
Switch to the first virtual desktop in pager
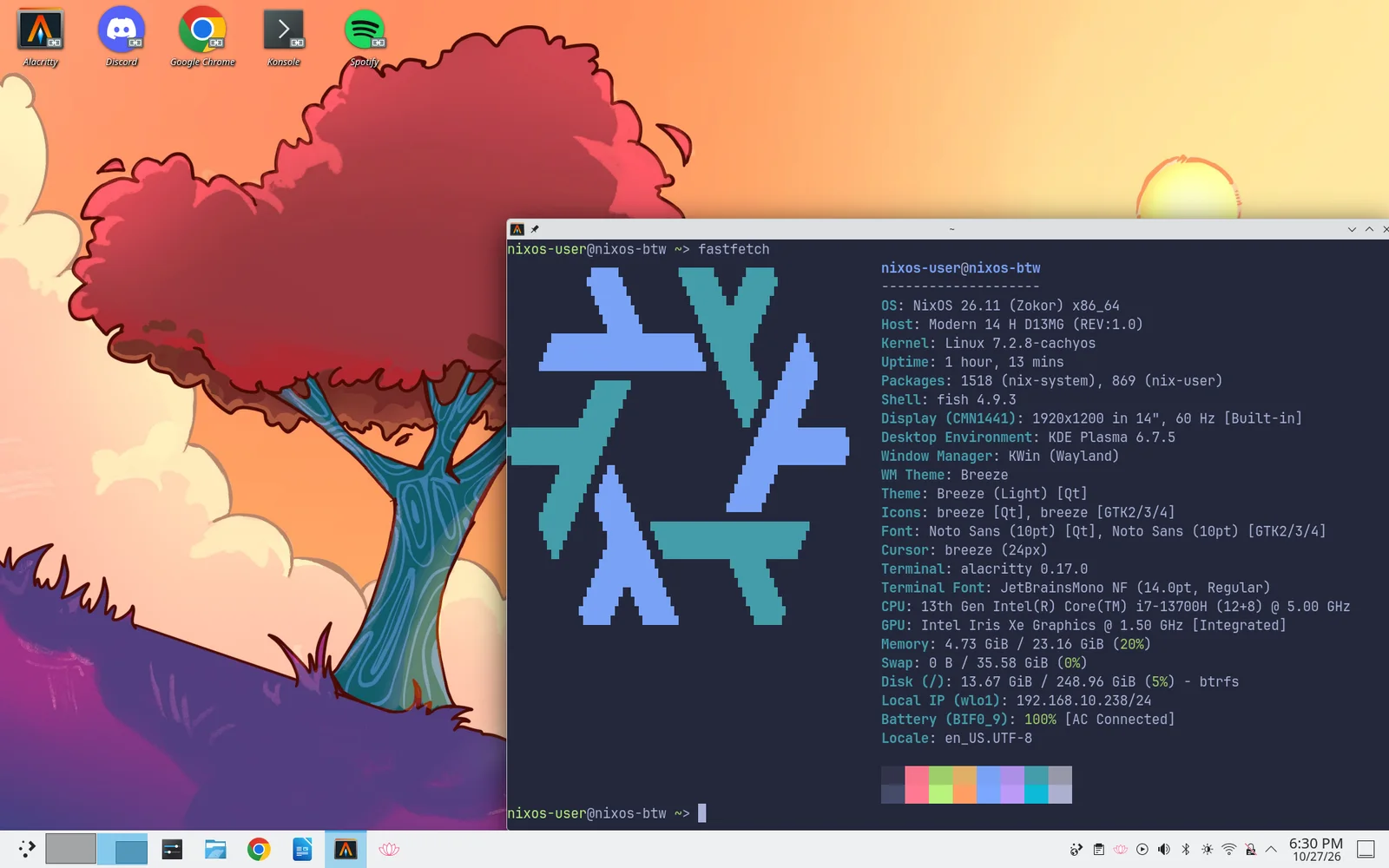(x=70, y=849)
